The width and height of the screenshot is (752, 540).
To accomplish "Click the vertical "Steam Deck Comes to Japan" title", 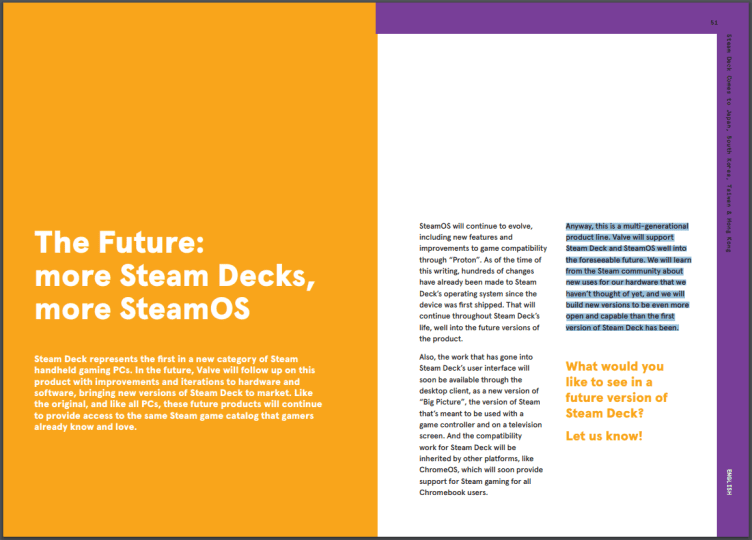I will pos(729,143).
